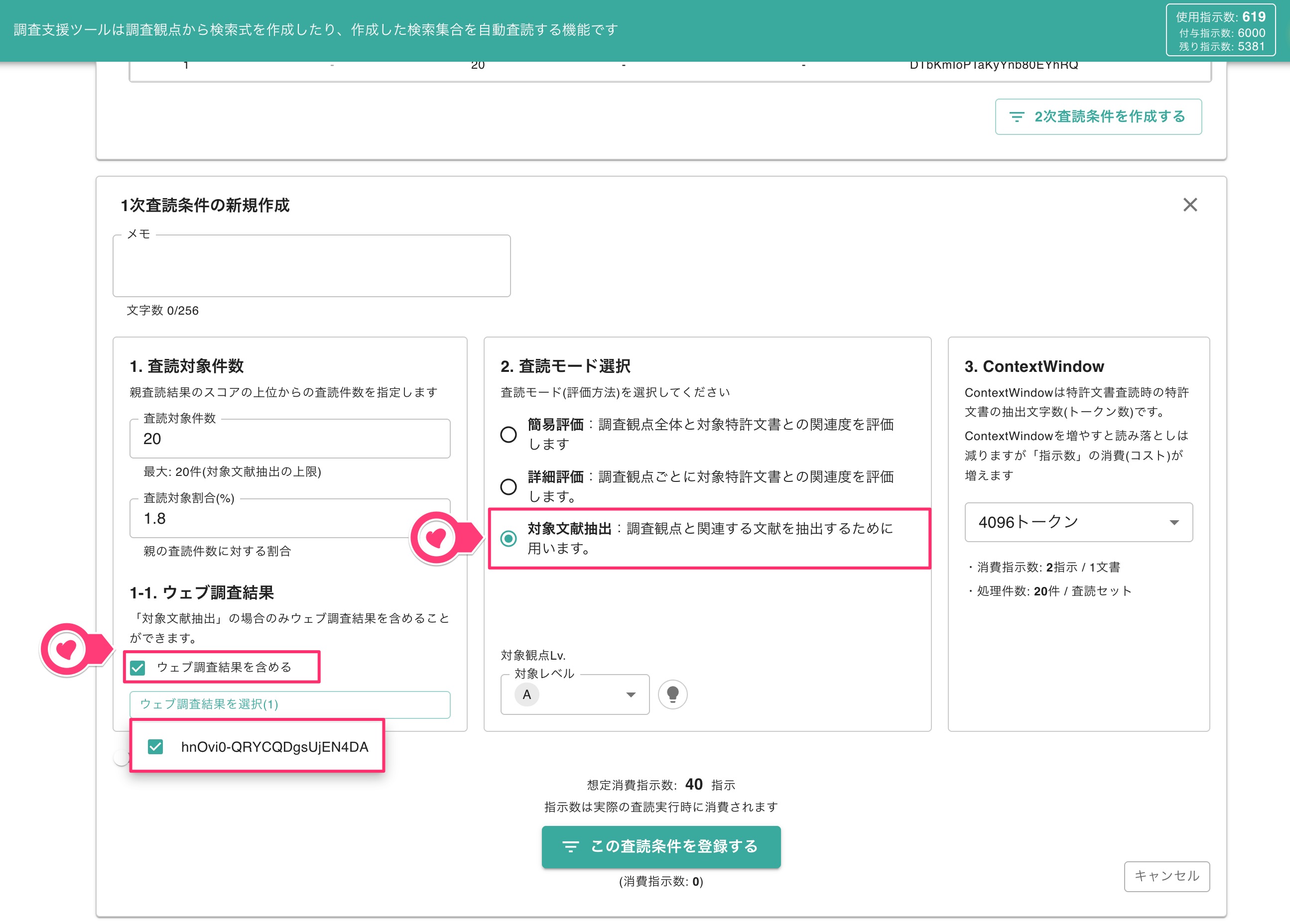Click the 査読対象割合(%) field showing 1.8

pos(290,518)
